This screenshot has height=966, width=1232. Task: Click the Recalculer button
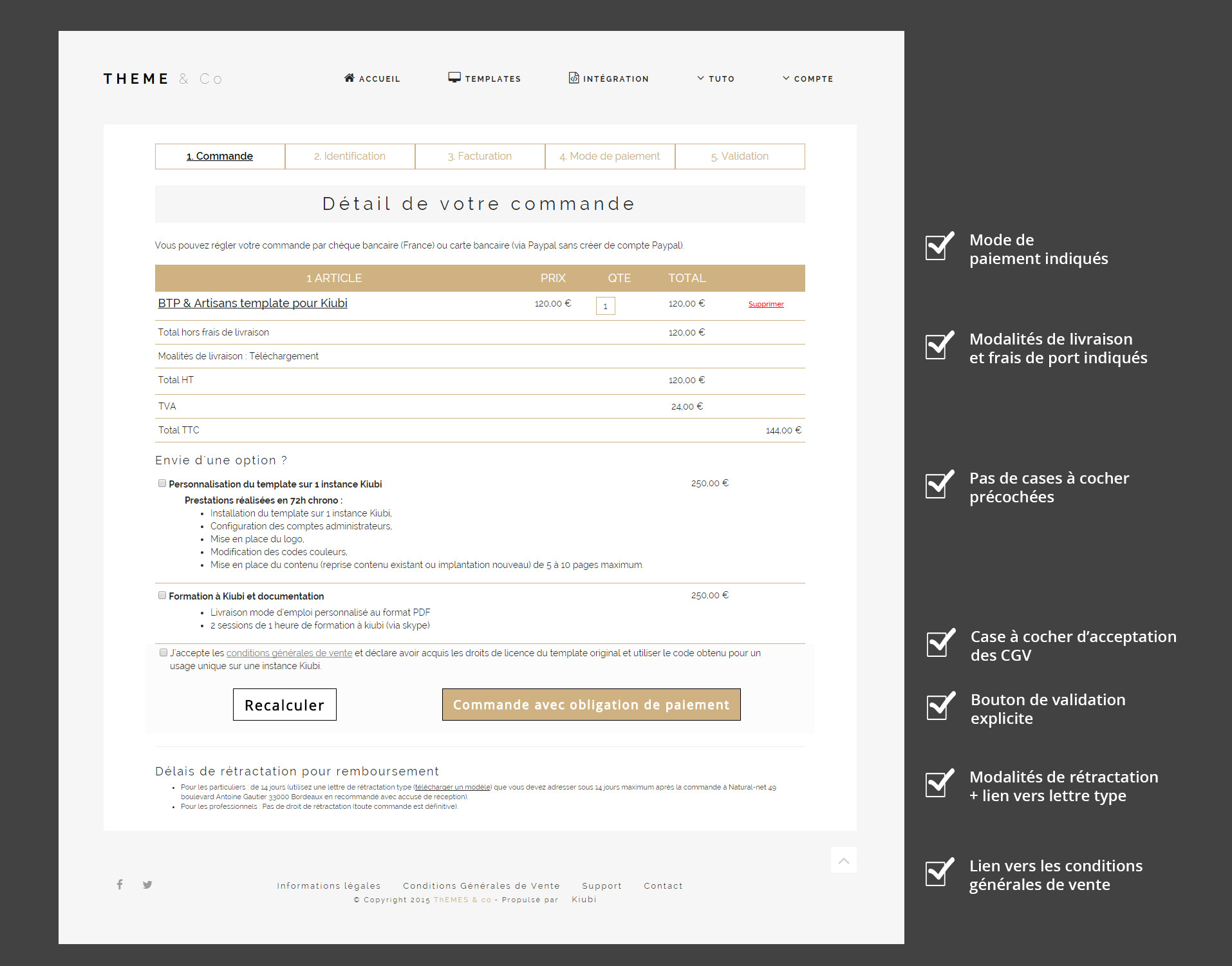[285, 705]
